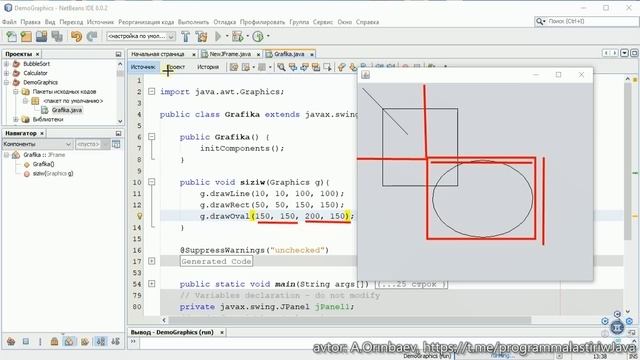The image size is (640, 360).
Task: Switch to the Начальная страница tab
Action: (x=158, y=54)
